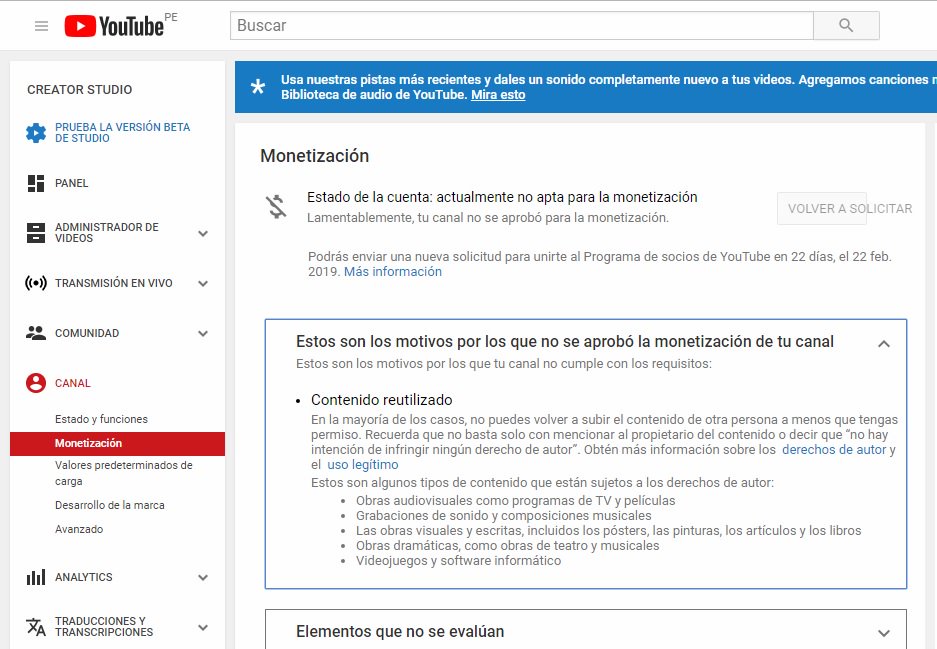Select Traducciones y transcripciones menu item
The height and width of the screenshot is (649, 937).
point(104,626)
